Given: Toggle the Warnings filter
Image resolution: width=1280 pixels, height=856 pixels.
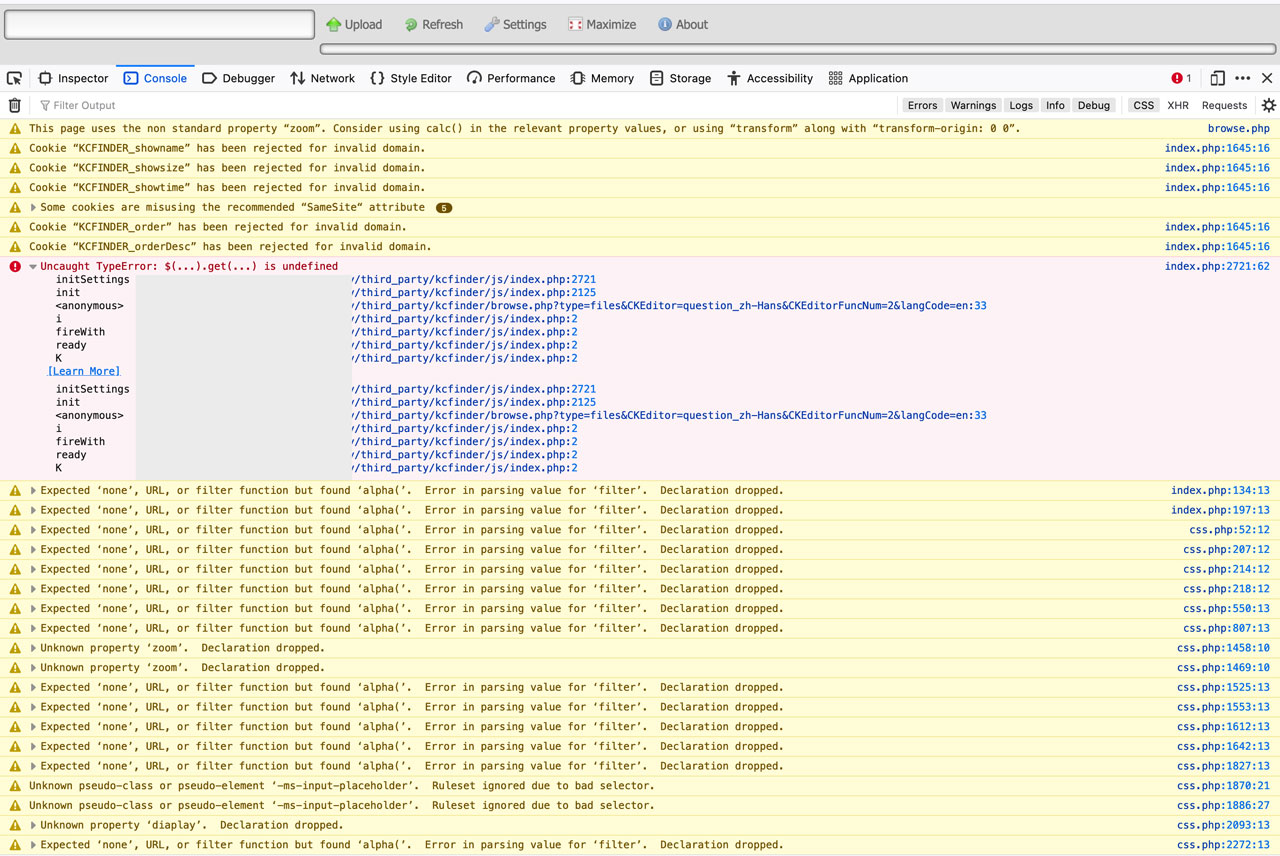Looking at the screenshot, I should click(973, 105).
